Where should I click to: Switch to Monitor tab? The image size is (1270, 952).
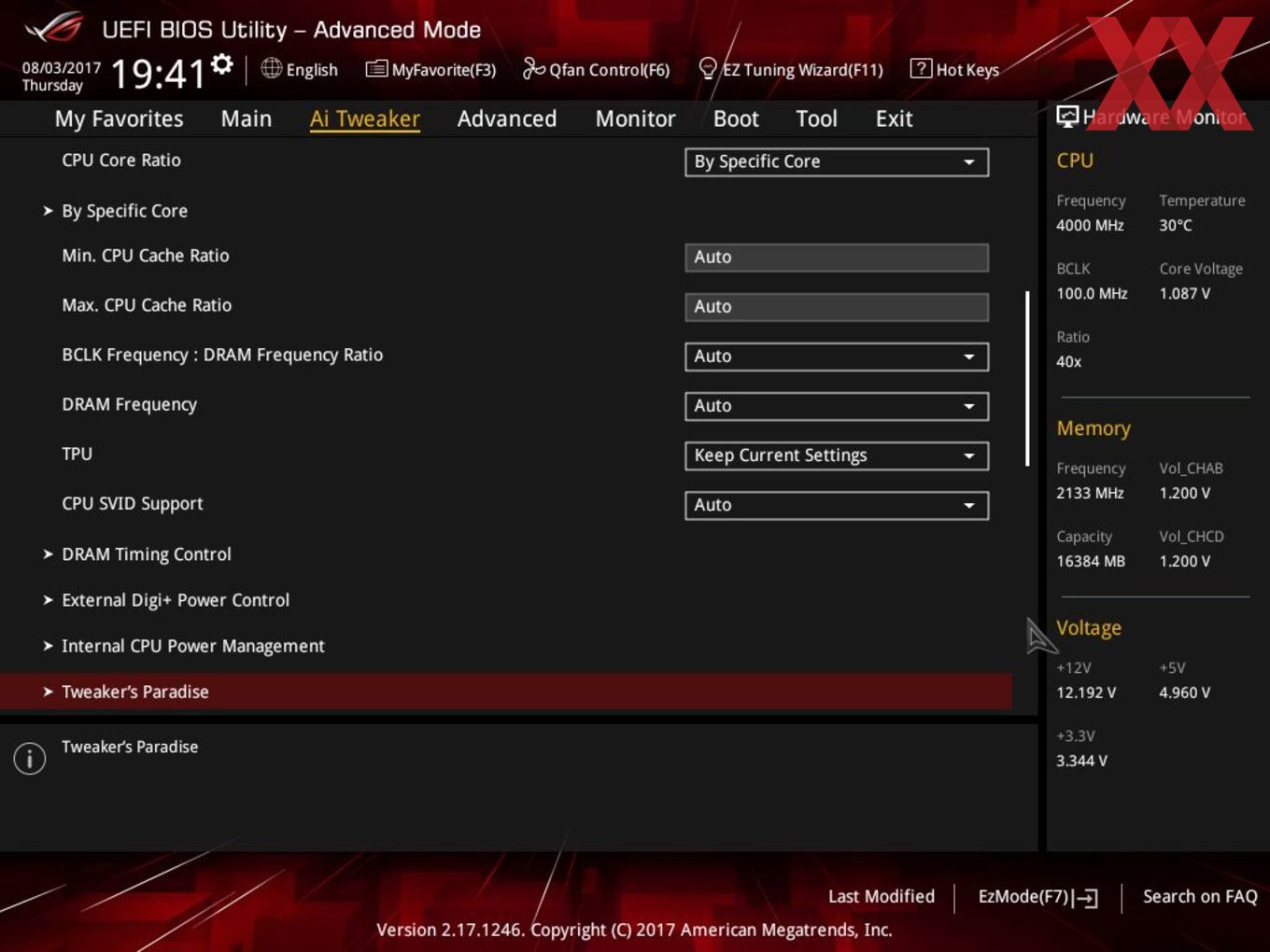pyautogui.click(x=635, y=119)
